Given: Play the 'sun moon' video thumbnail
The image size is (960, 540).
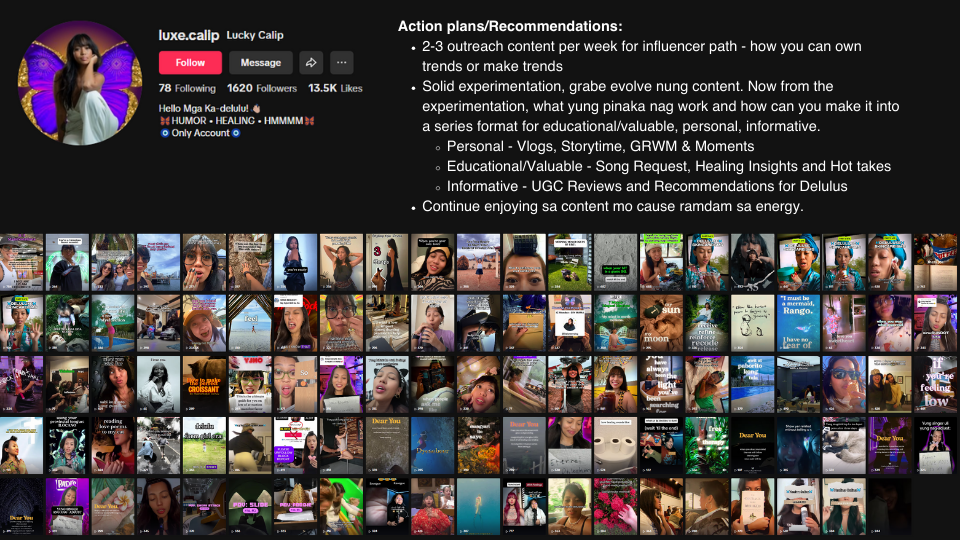Looking at the screenshot, I should pyautogui.click(x=660, y=323).
